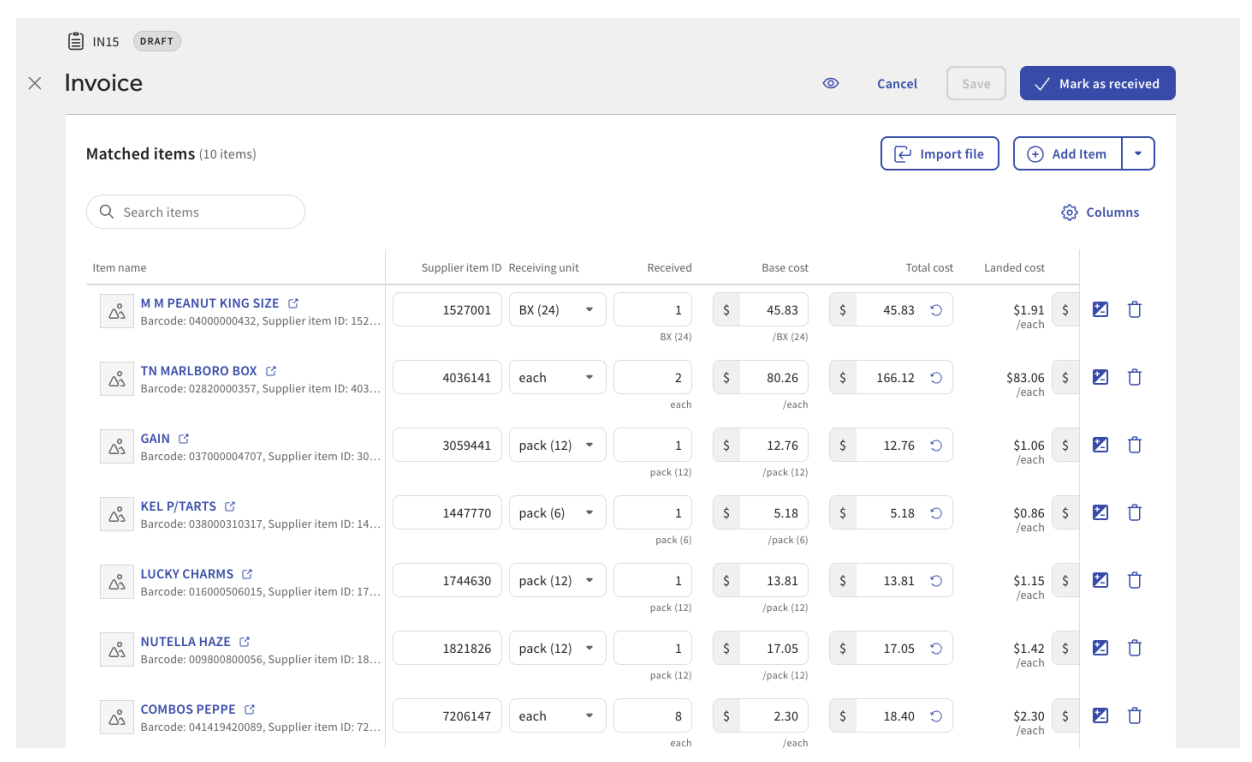Delete the NUTELLA HAZE row
The height and width of the screenshot is (762, 1252).
coord(1134,648)
